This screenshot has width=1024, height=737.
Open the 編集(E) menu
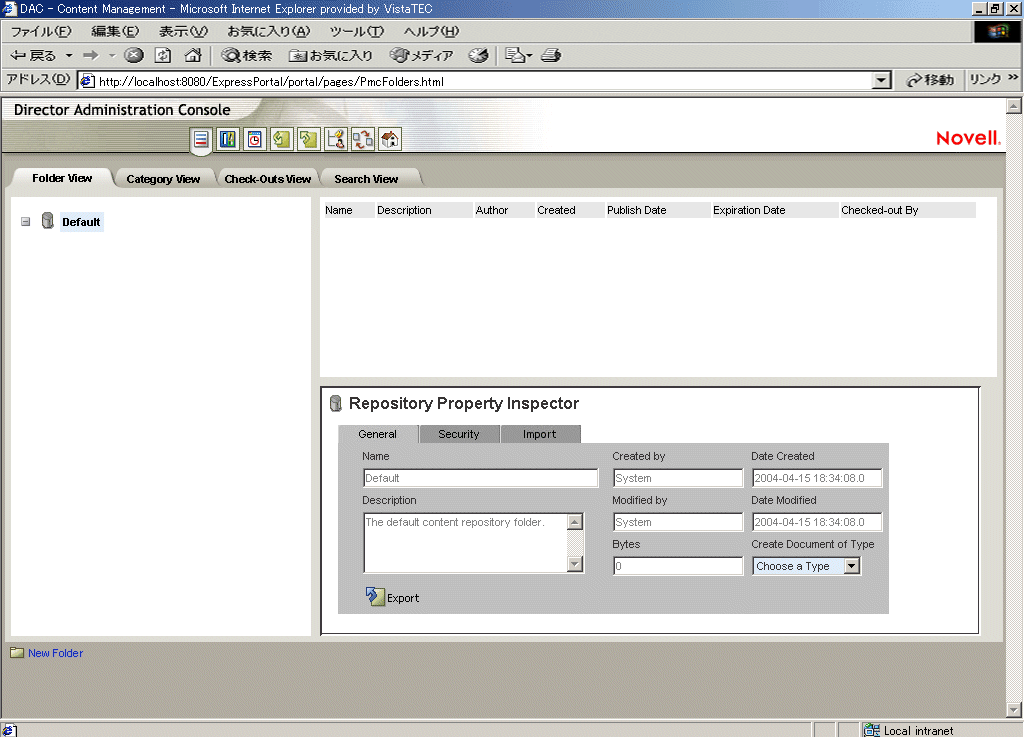115,31
